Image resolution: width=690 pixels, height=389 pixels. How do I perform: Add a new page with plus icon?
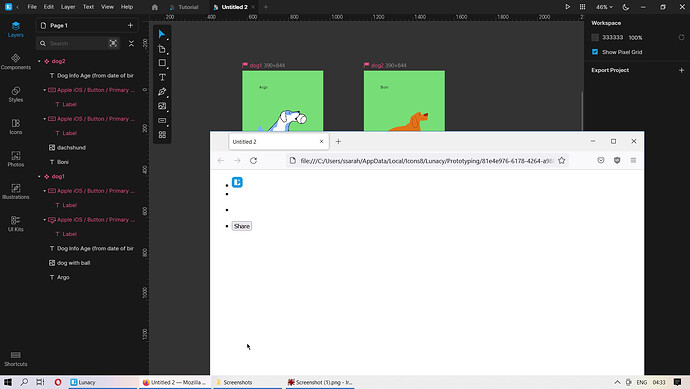[x=130, y=26]
